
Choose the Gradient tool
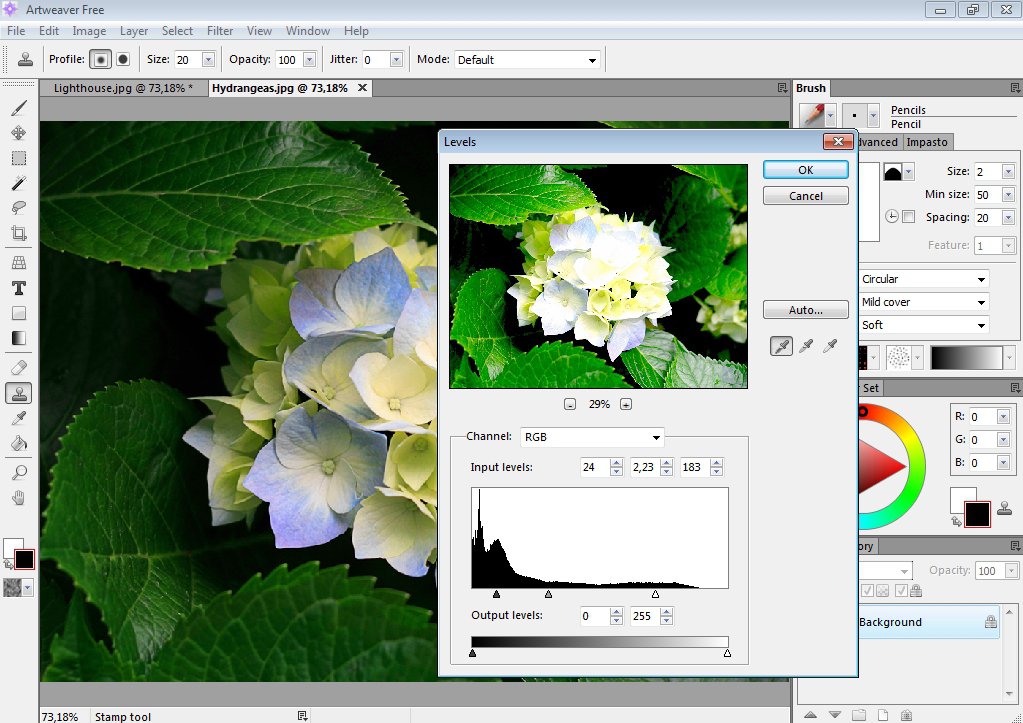pos(20,338)
